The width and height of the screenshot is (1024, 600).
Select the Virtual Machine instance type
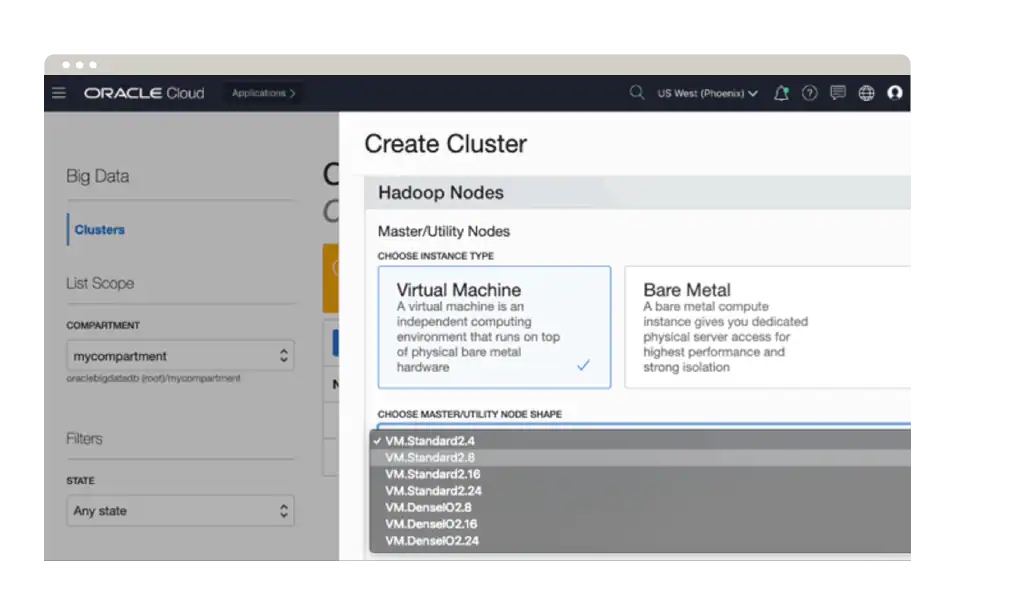point(494,327)
